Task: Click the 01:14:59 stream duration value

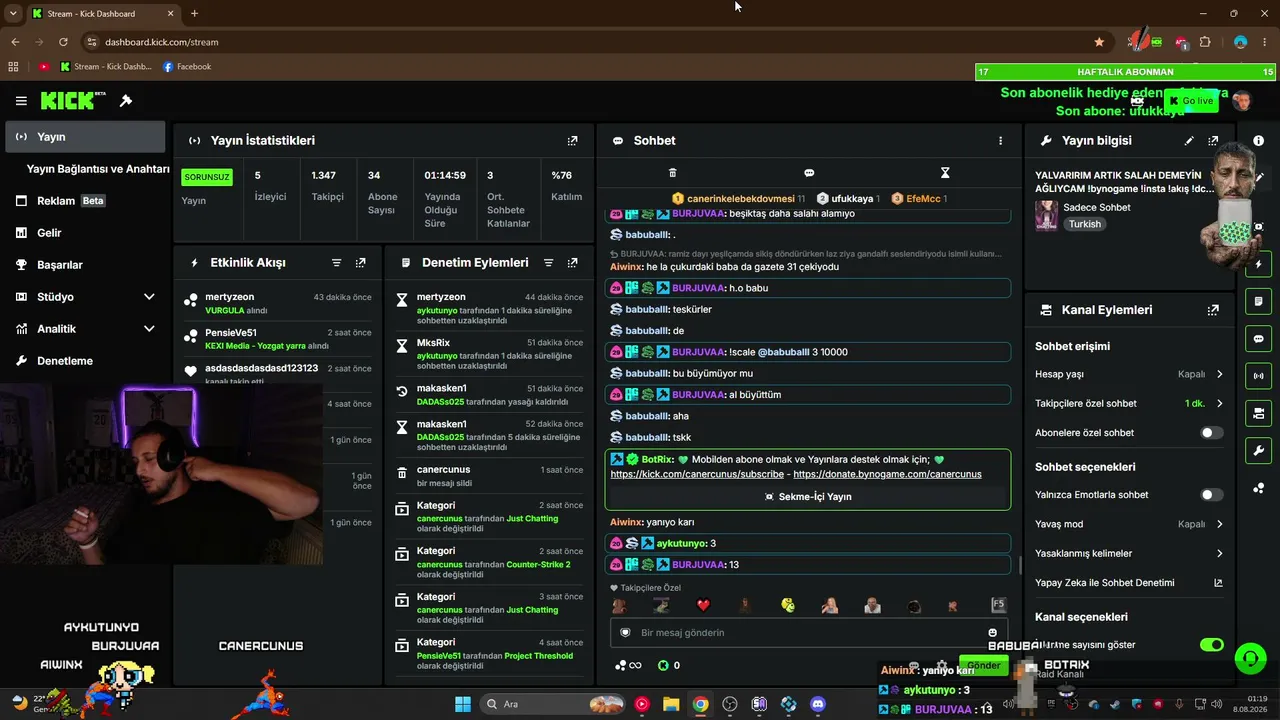Action: point(445,176)
